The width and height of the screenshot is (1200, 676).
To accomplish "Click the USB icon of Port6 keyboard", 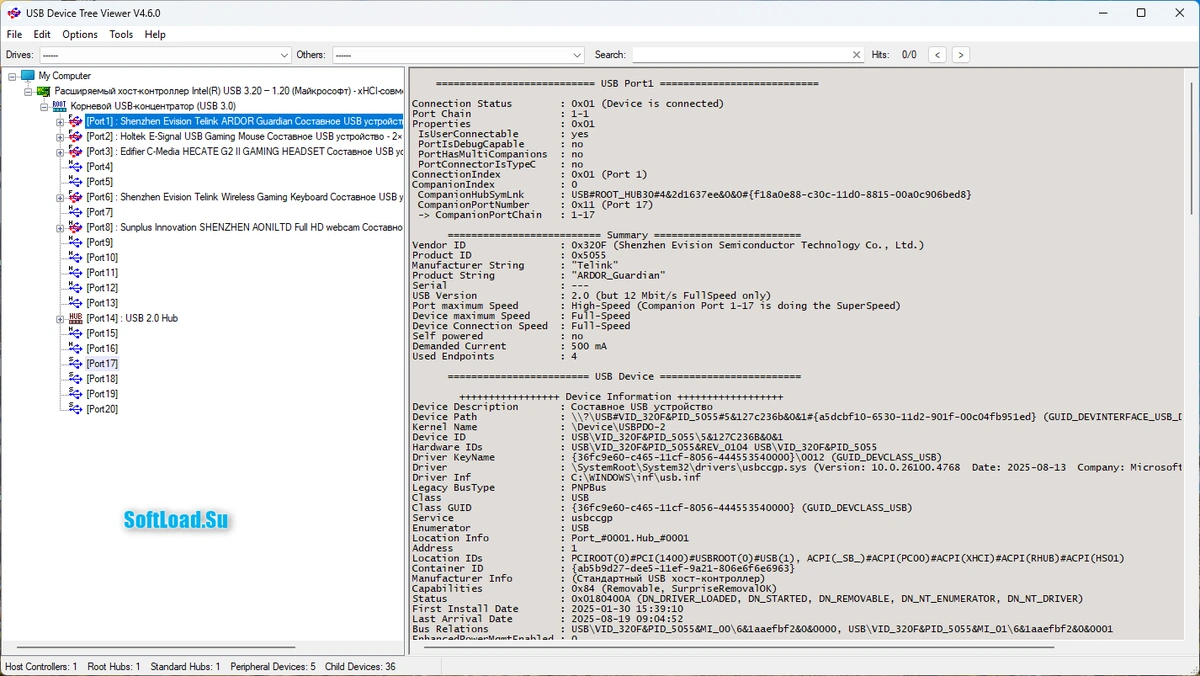I will pyautogui.click(x=76, y=197).
